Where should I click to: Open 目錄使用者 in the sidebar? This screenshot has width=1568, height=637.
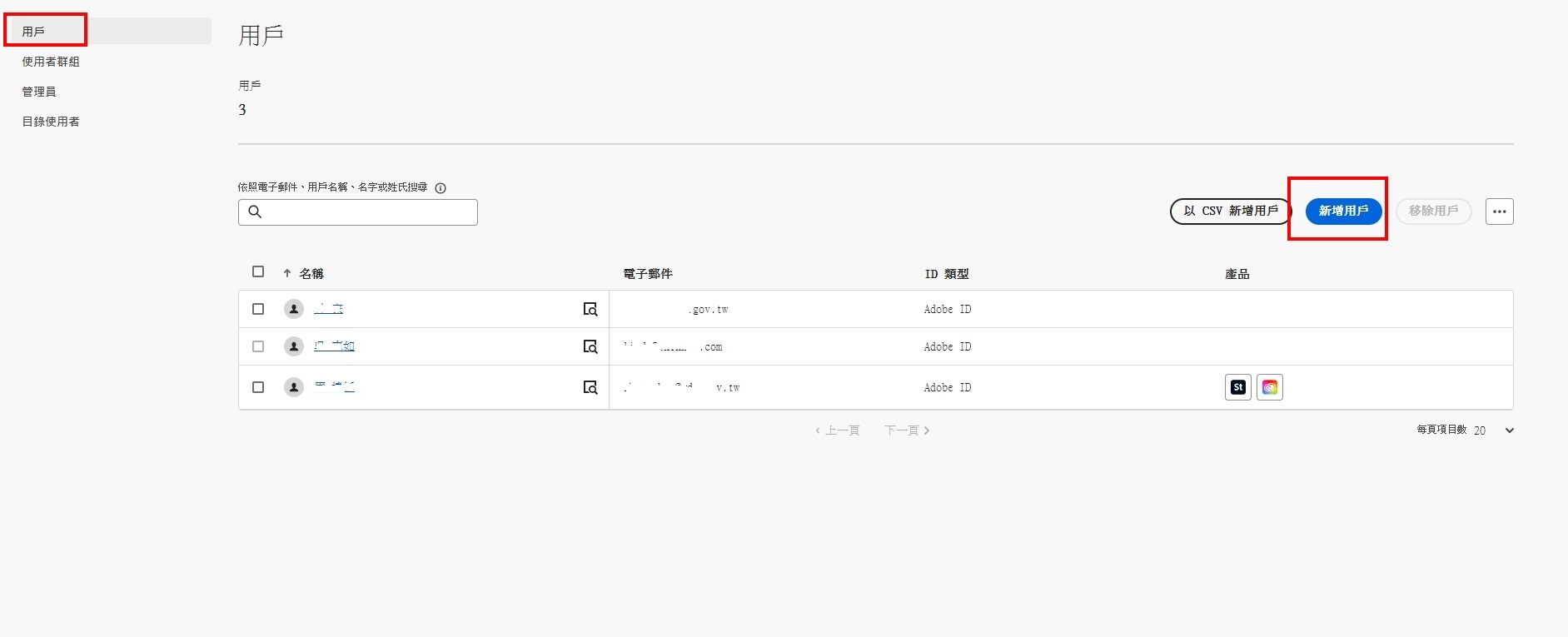point(51,122)
